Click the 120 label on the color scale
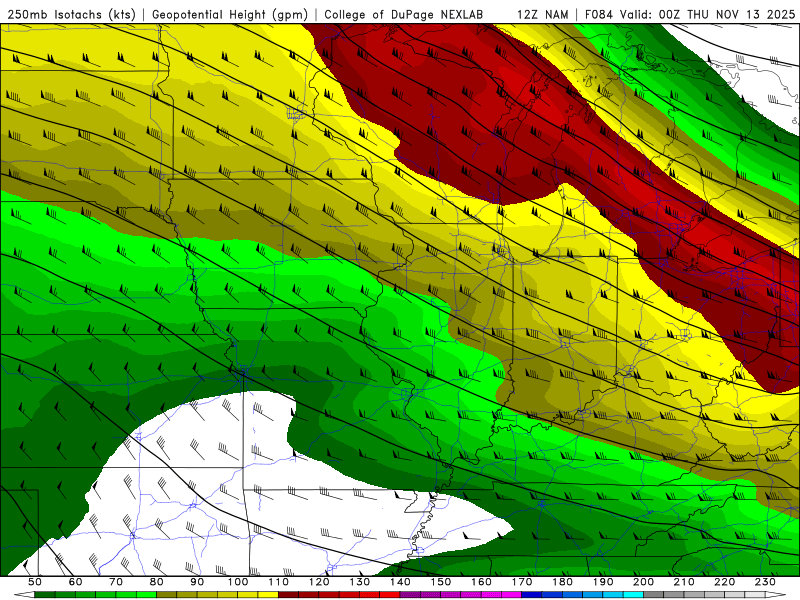The image size is (800, 600). coord(319,582)
